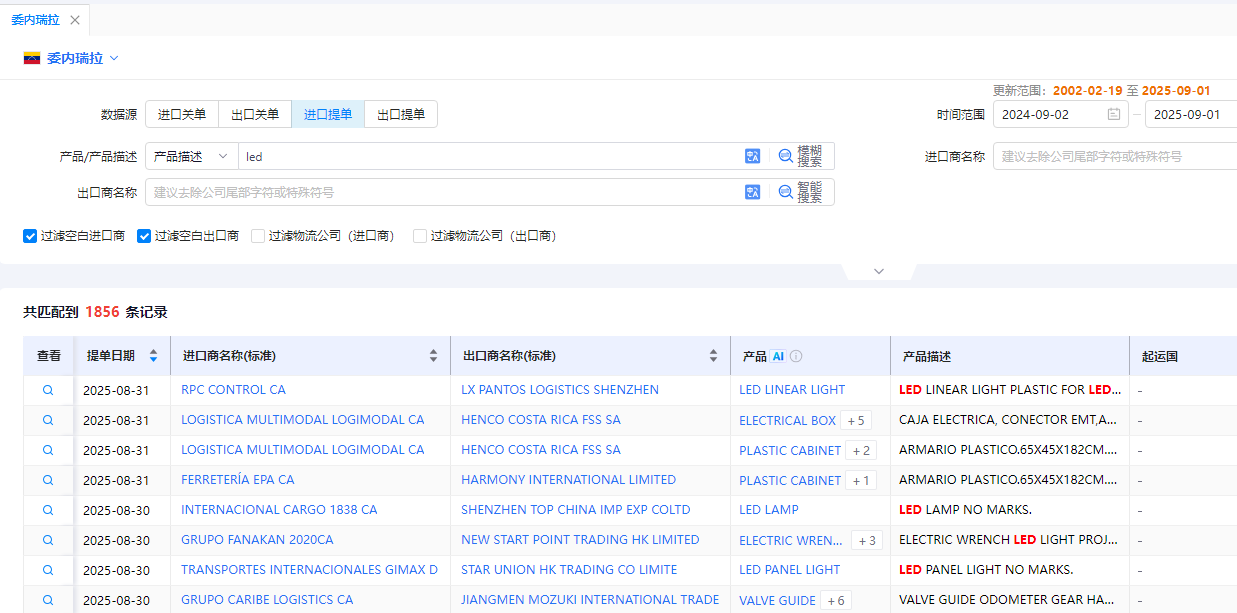The image size is (1237, 613).
Task: Click the Venezuela flag icon
Action: click(x=30, y=58)
